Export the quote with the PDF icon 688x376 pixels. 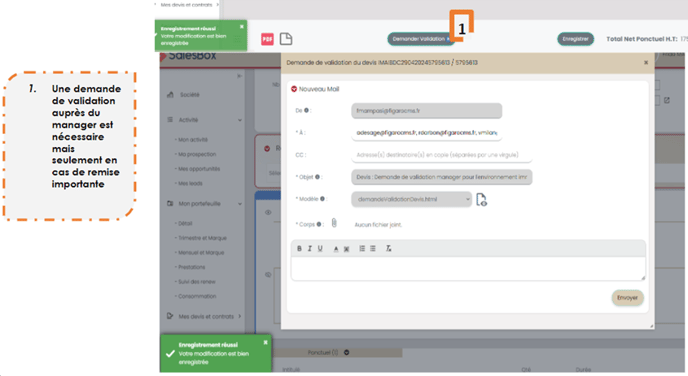[267, 39]
